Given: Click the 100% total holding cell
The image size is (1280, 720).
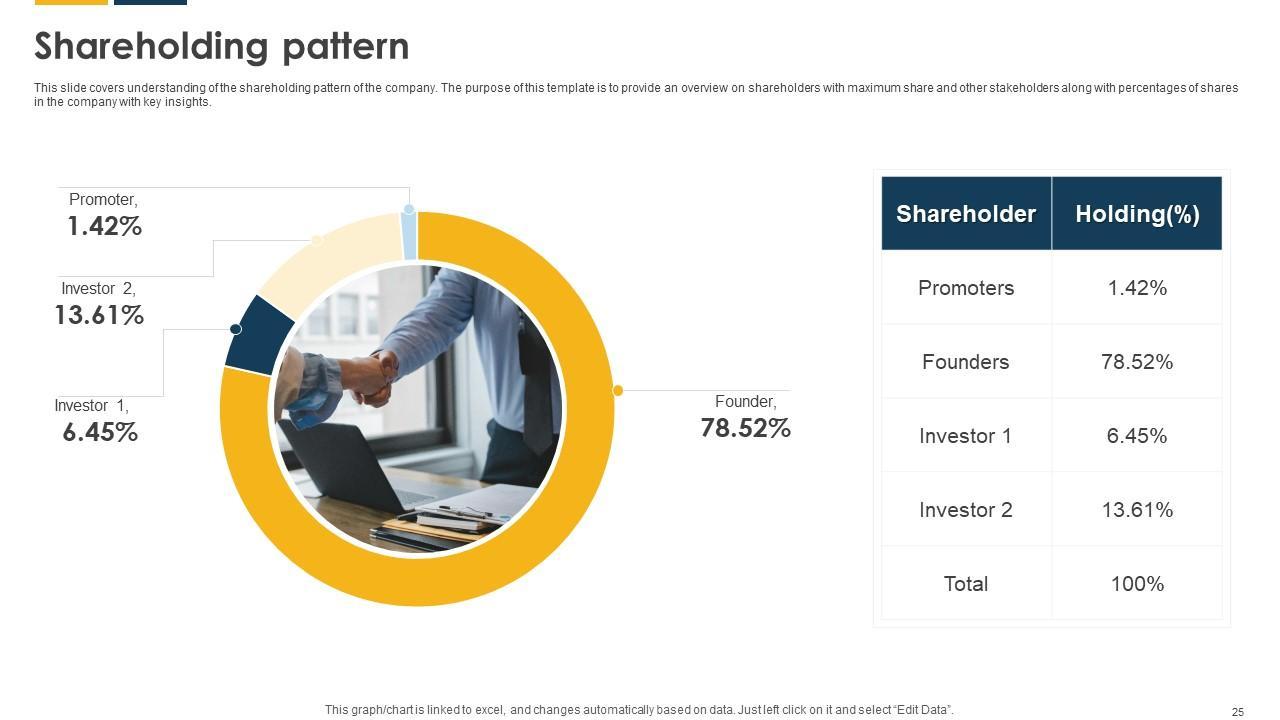Looking at the screenshot, I should tap(1137, 584).
